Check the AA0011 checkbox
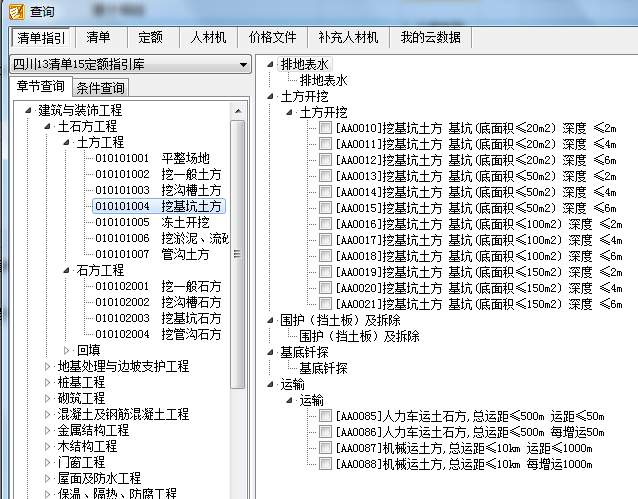 (325, 144)
